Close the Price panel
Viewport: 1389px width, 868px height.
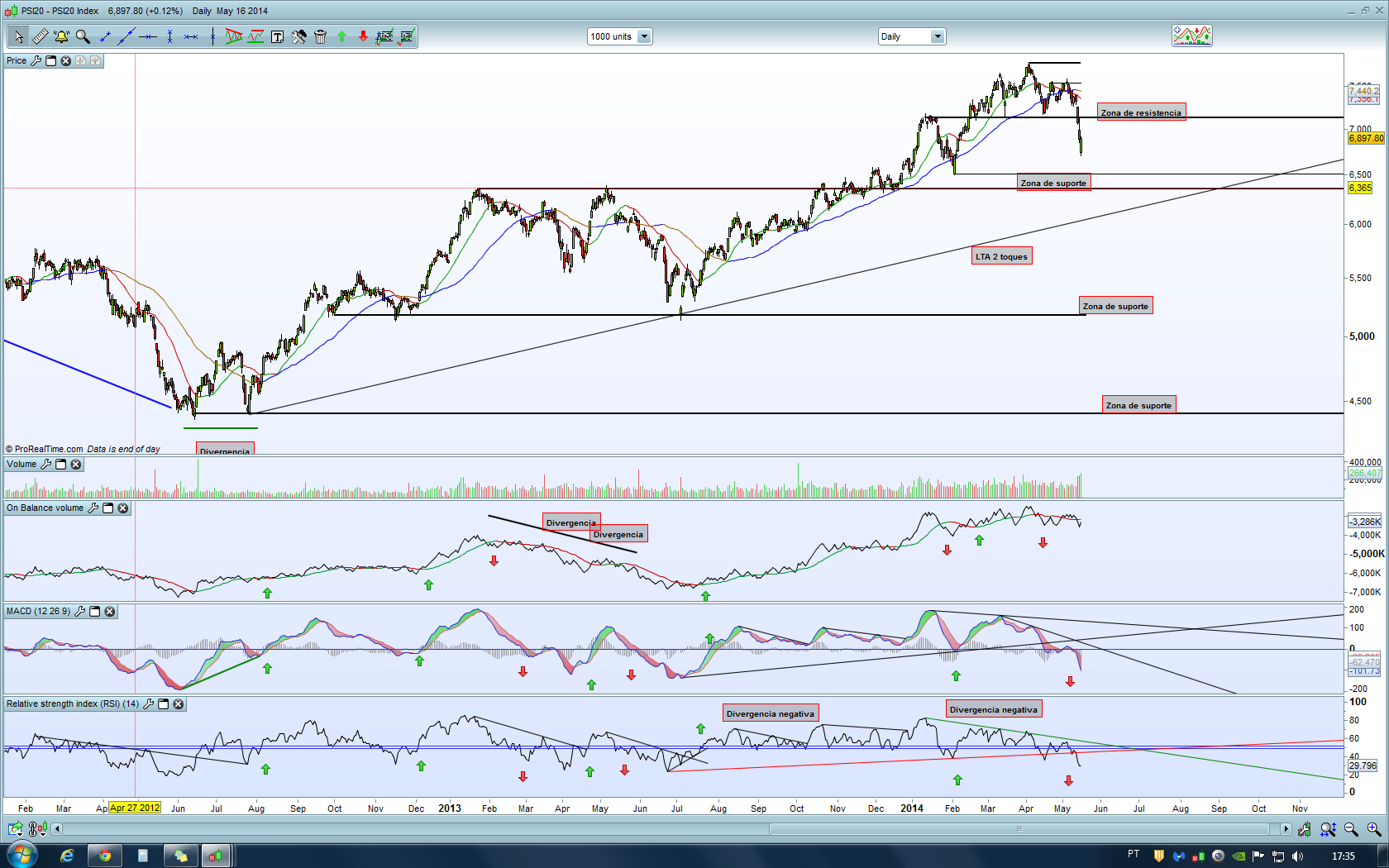click(x=66, y=60)
